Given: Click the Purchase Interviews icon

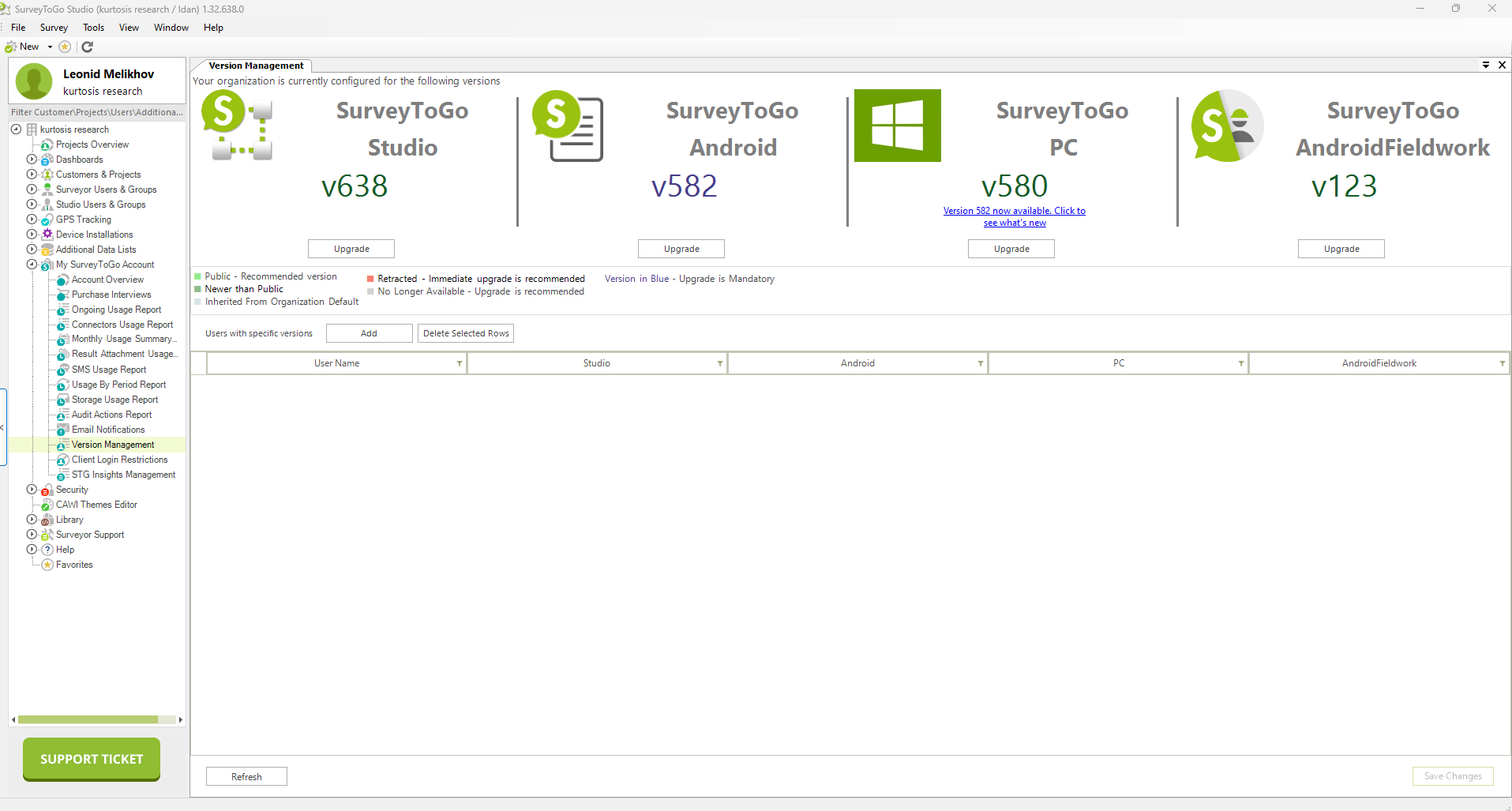Looking at the screenshot, I should [x=63, y=295].
